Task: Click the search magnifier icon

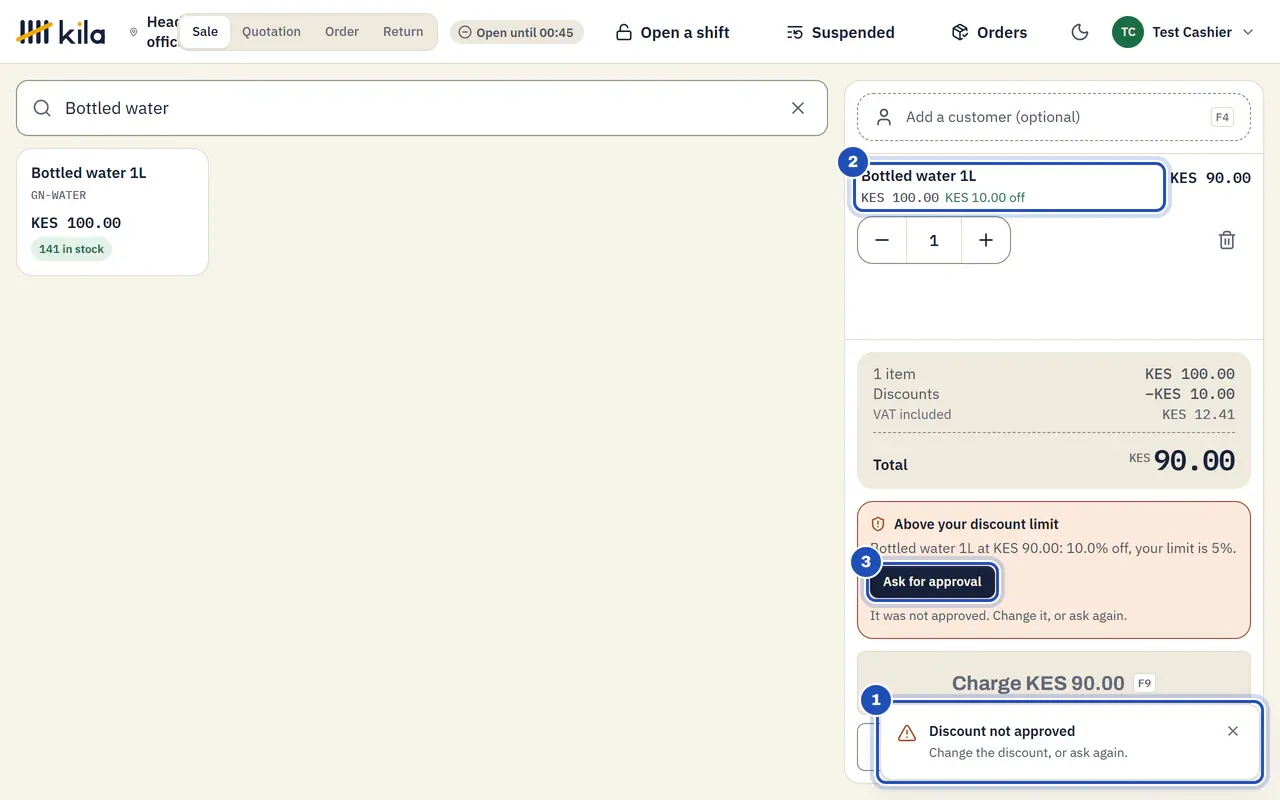Action: point(42,108)
